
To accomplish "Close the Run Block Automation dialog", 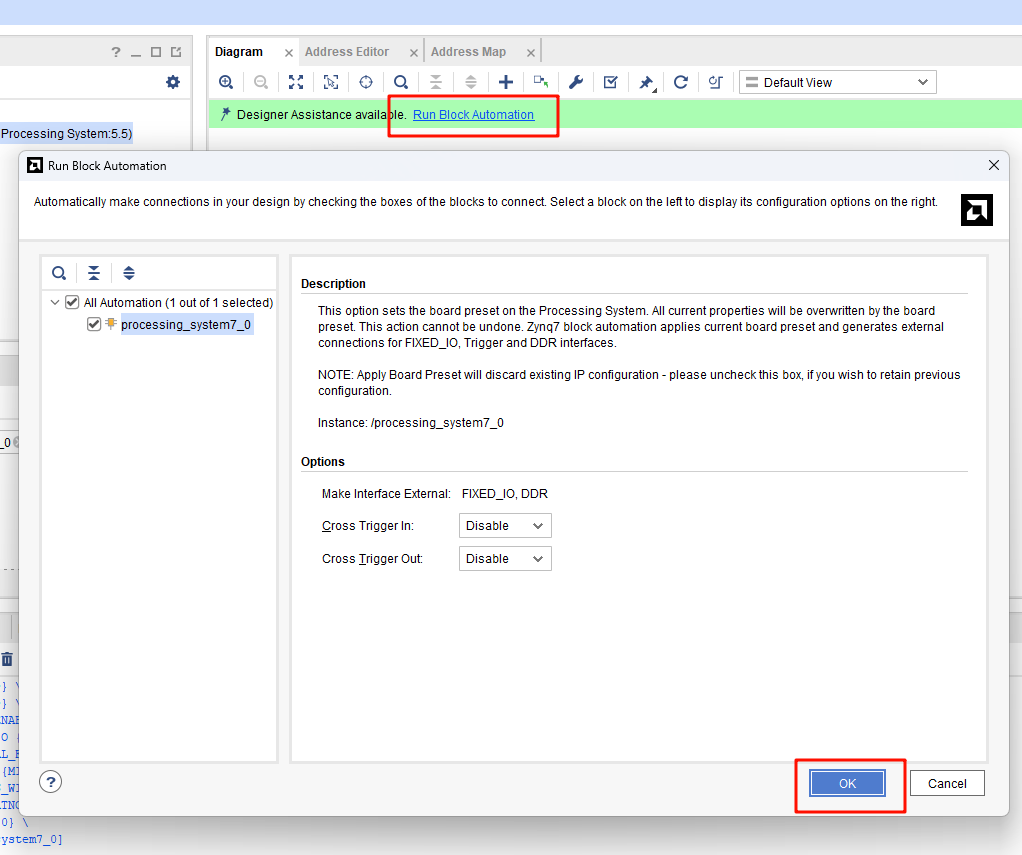I will [x=993, y=166].
